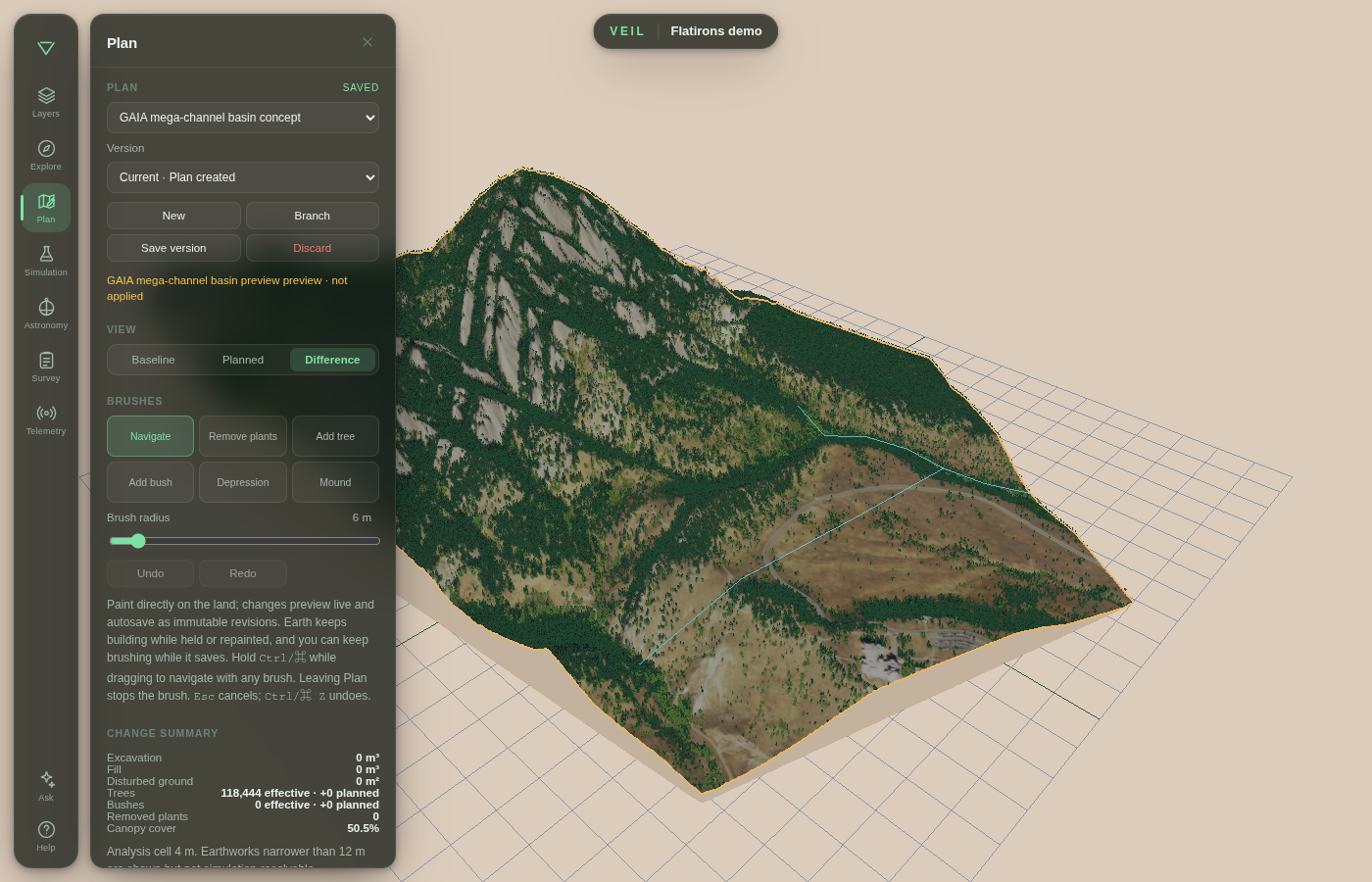This screenshot has width=1372, height=882.
Task: Open the GAIA mega-channel plan dropdown
Action: [243, 118]
